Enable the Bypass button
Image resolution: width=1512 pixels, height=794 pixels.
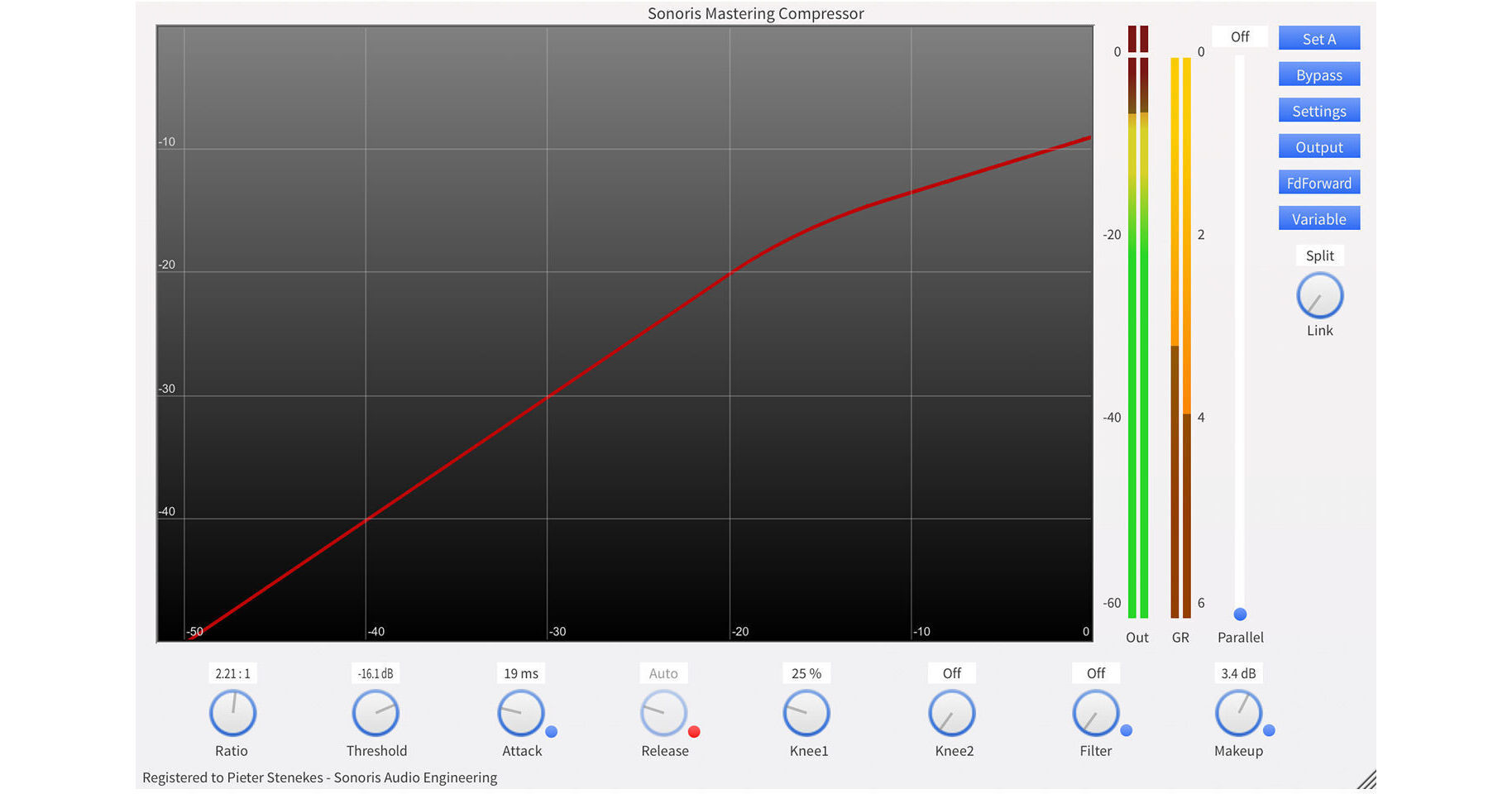(1318, 74)
